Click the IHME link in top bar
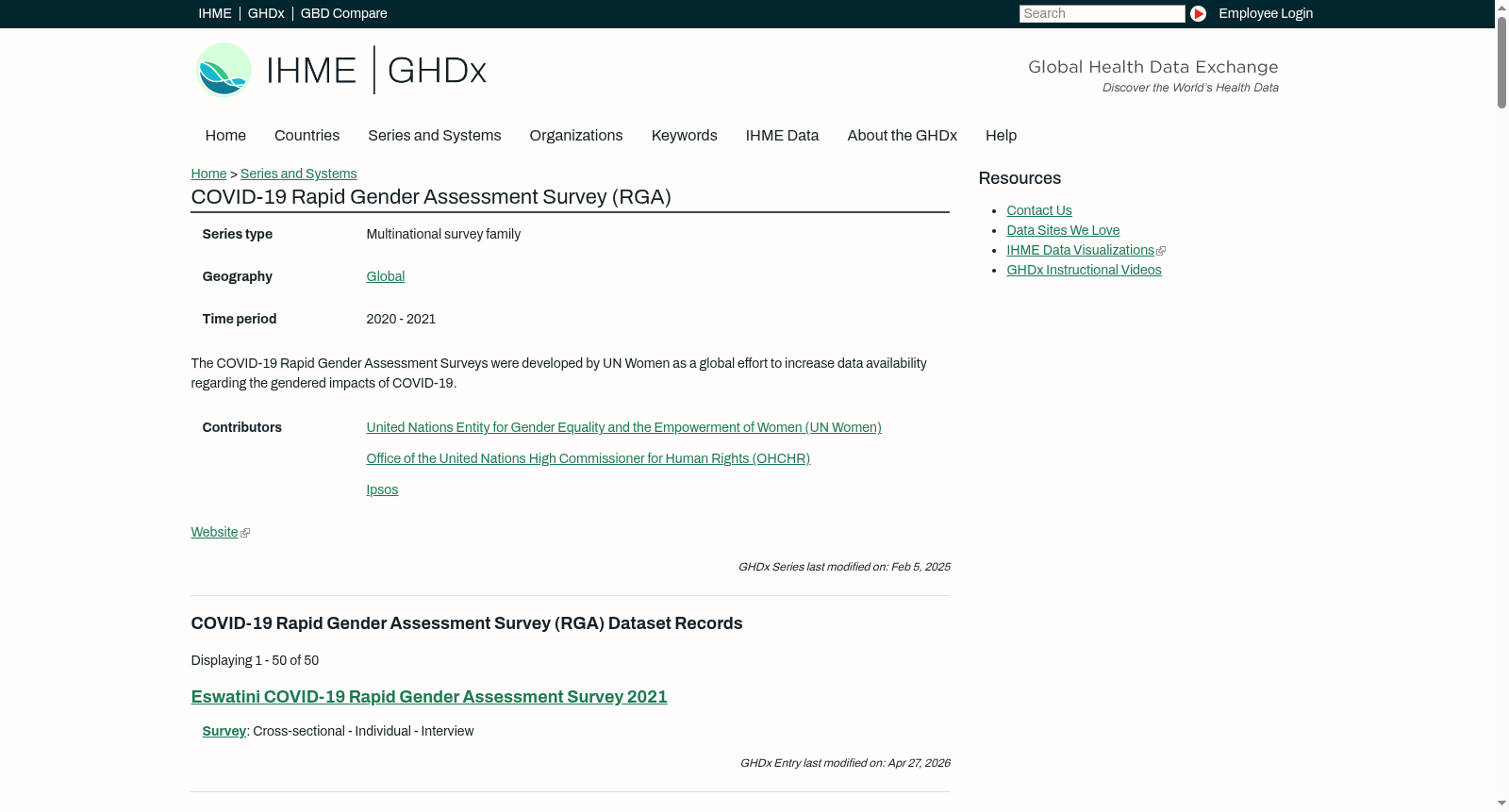Screen dimensions: 1509x812 (x=215, y=13)
